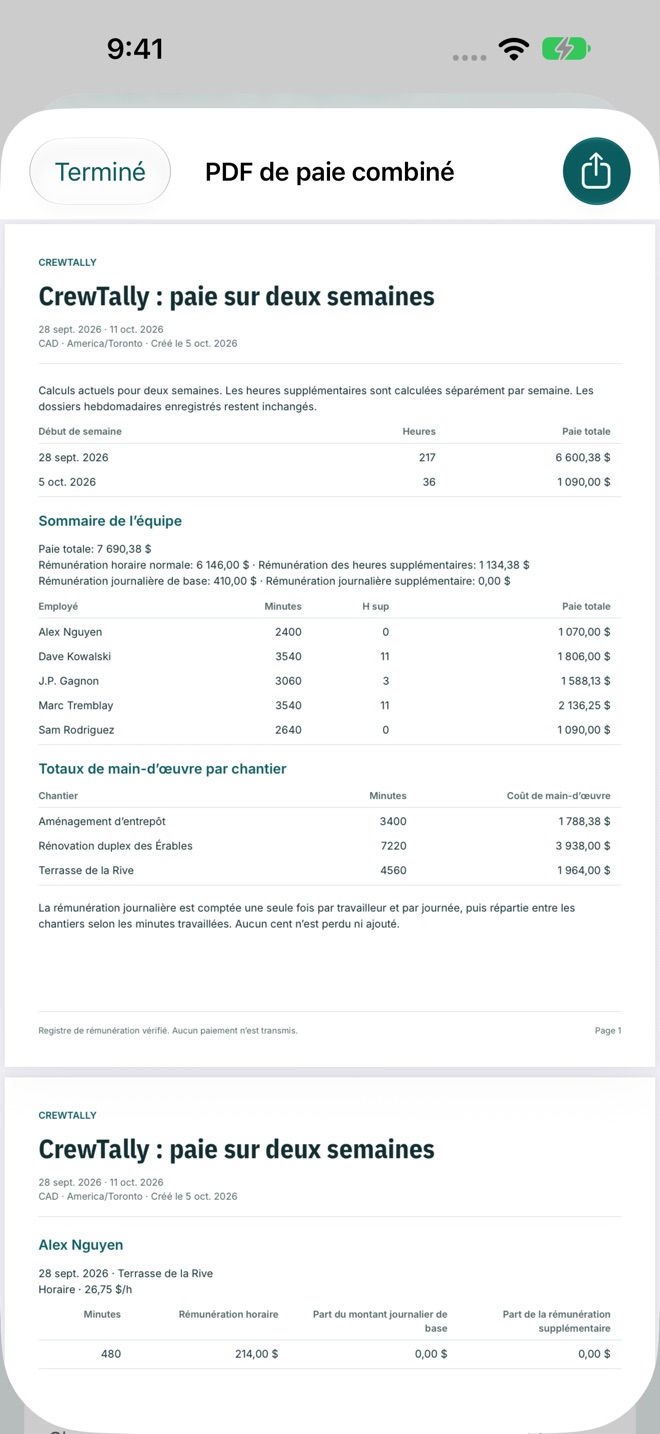Tap the 5 oct. 2026 week row

329,482
